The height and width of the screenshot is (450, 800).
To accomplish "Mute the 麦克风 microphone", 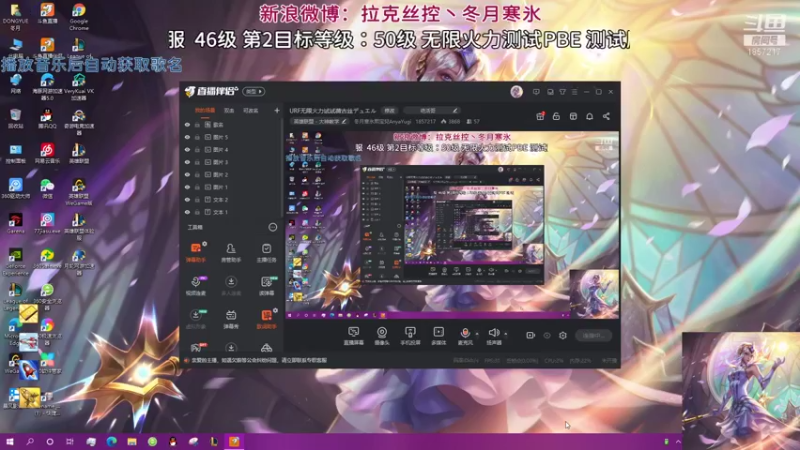I will (x=465, y=335).
